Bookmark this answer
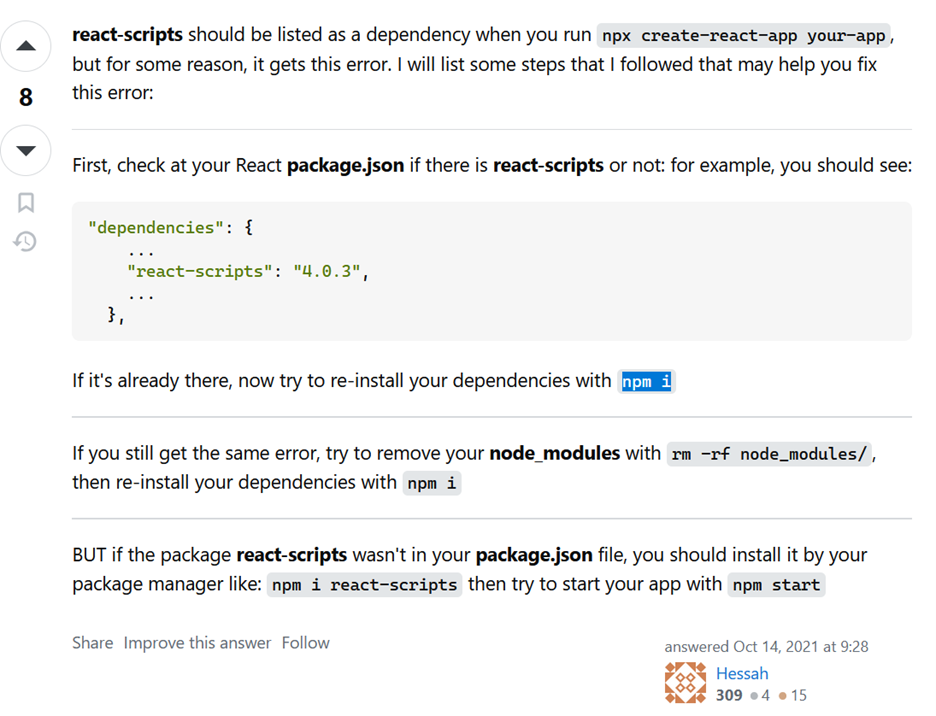This screenshot has height=716, width=936. 26,202
